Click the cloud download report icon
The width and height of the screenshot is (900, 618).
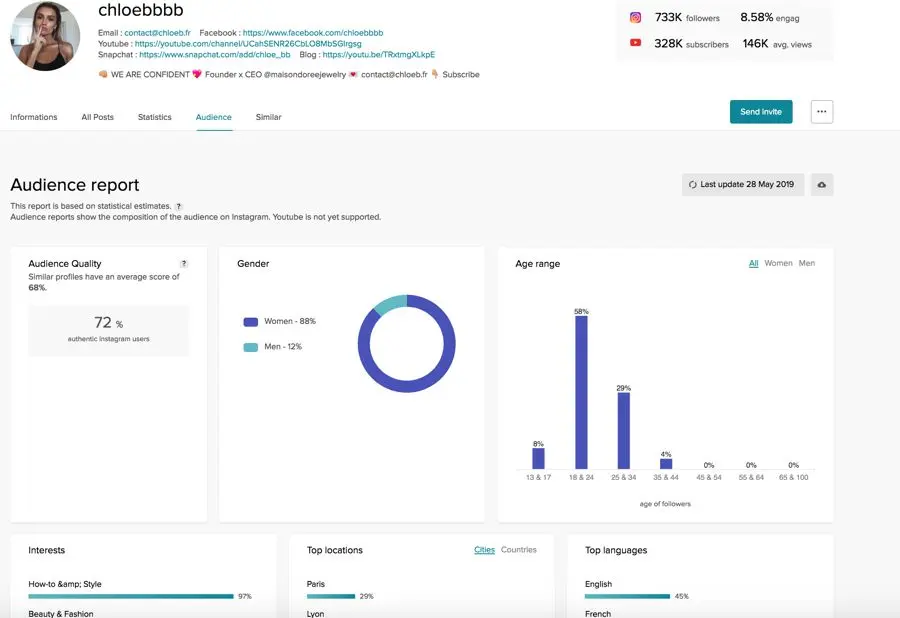pos(821,185)
